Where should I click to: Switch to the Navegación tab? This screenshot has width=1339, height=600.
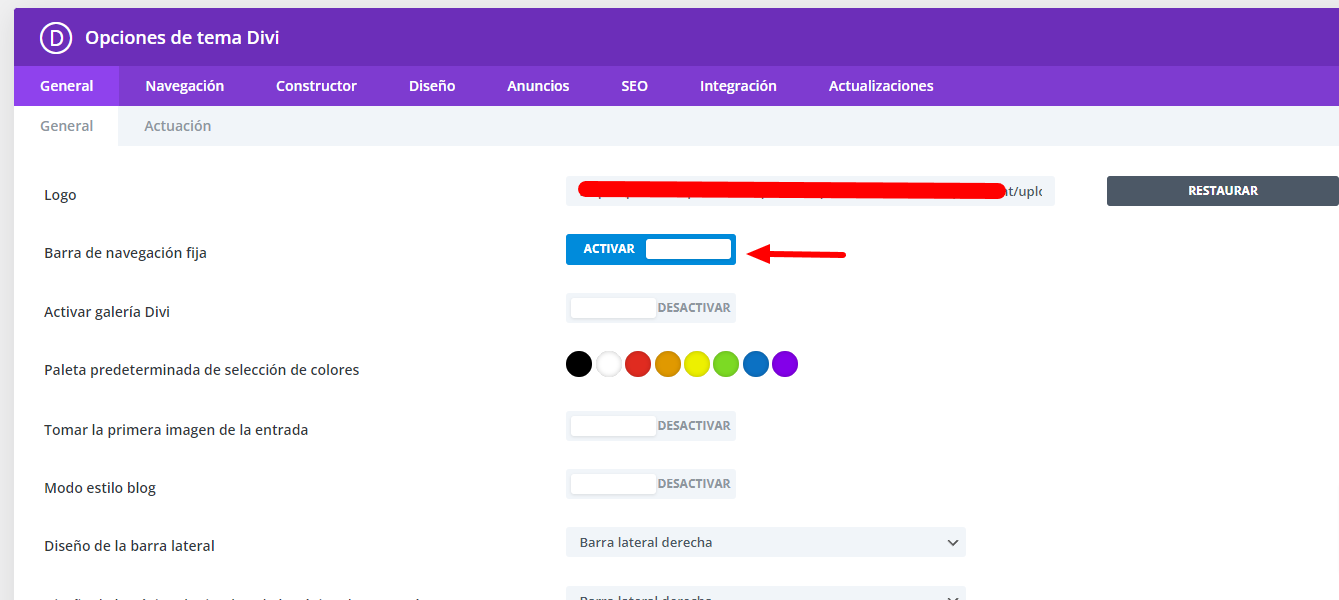[x=184, y=86]
